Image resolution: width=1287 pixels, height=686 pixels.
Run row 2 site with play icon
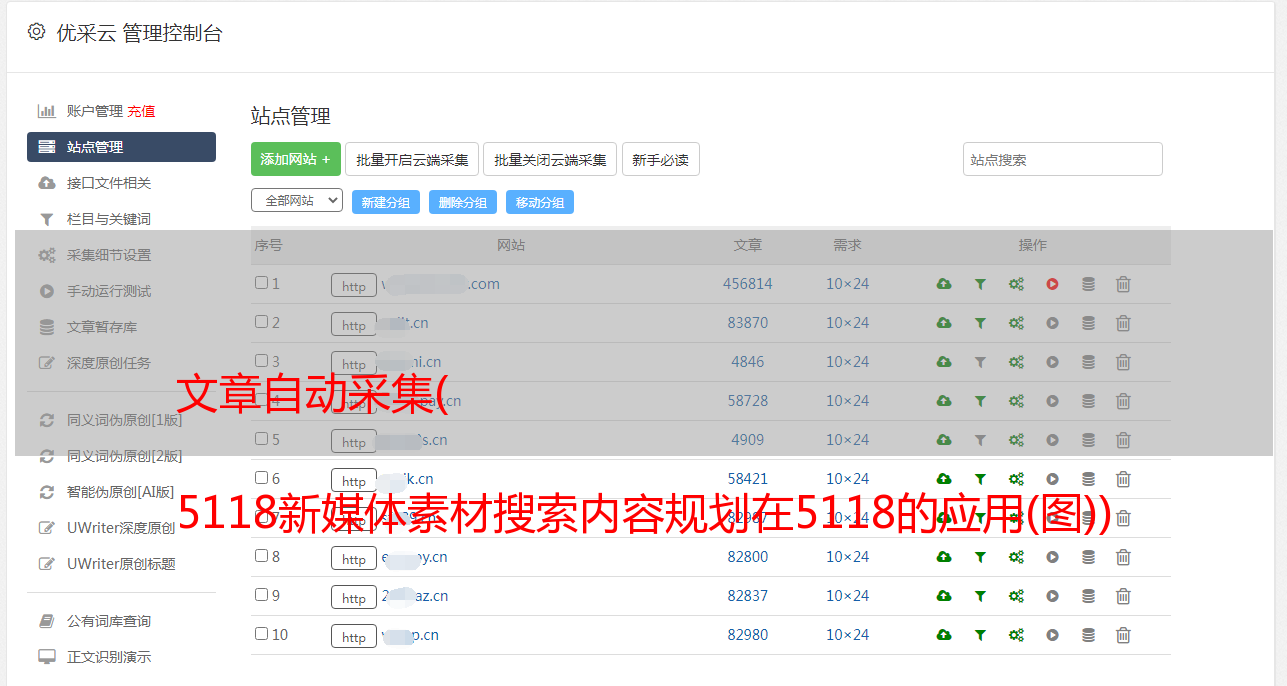click(1052, 323)
